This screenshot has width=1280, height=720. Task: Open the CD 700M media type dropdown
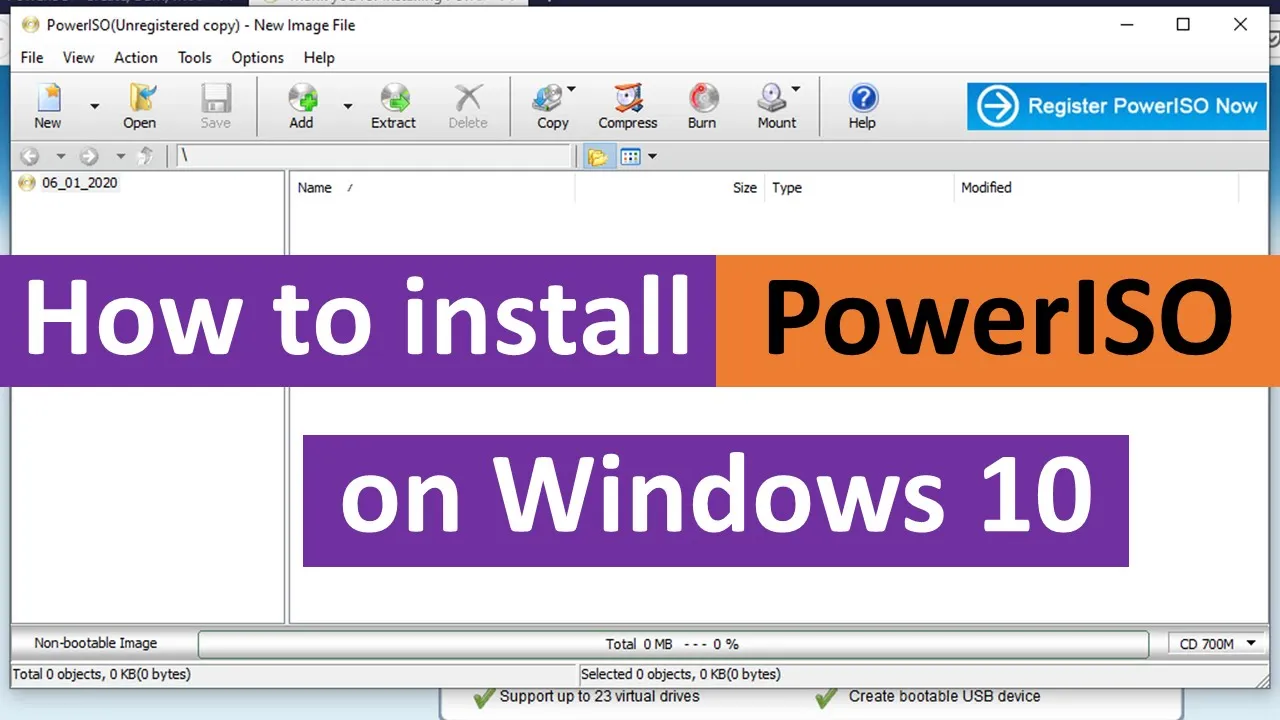pyautogui.click(x=1217, y=644)
